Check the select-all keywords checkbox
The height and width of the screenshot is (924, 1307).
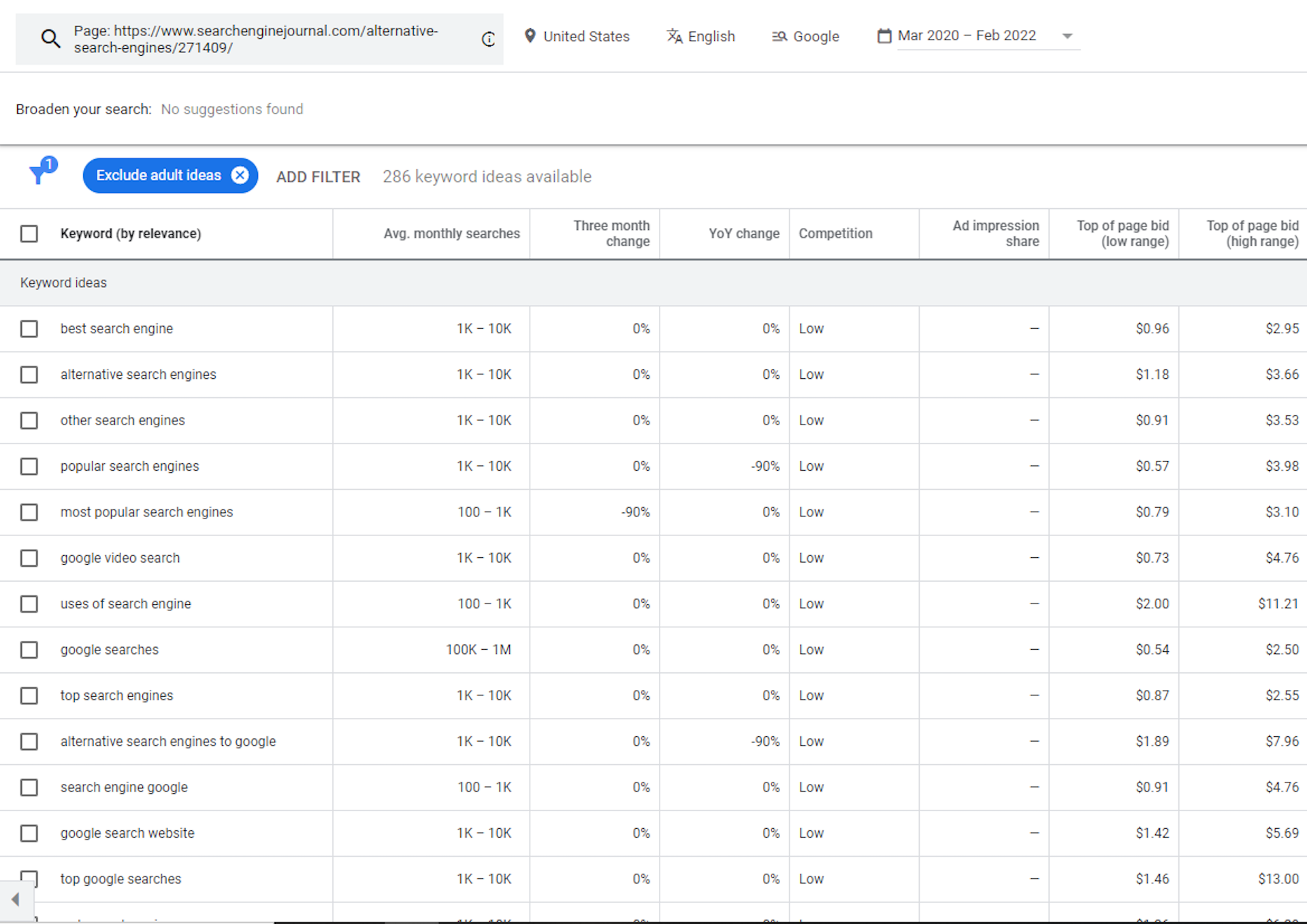(x=29, y=233)
